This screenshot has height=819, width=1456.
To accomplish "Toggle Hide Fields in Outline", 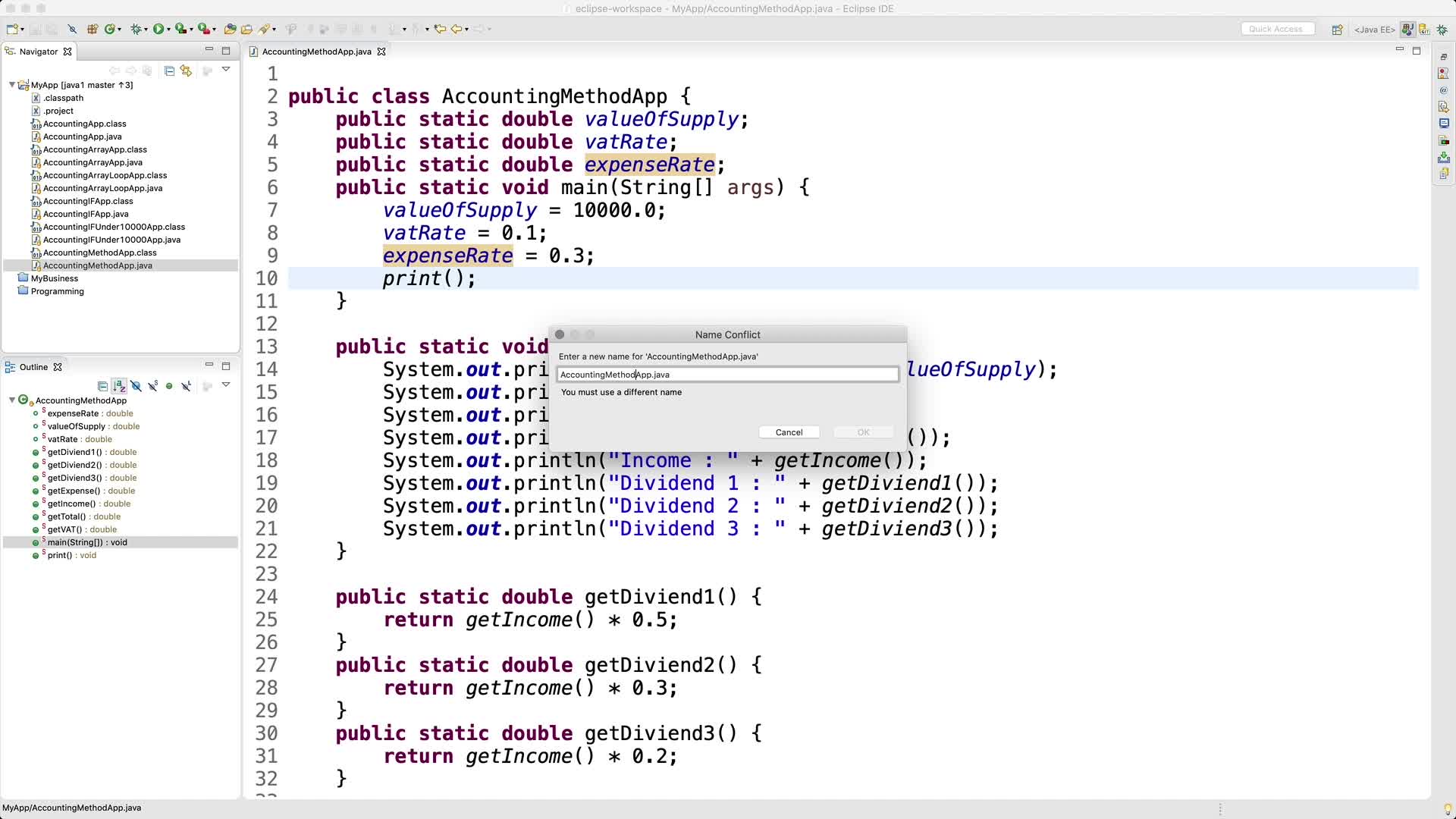I will coord(136,386).
